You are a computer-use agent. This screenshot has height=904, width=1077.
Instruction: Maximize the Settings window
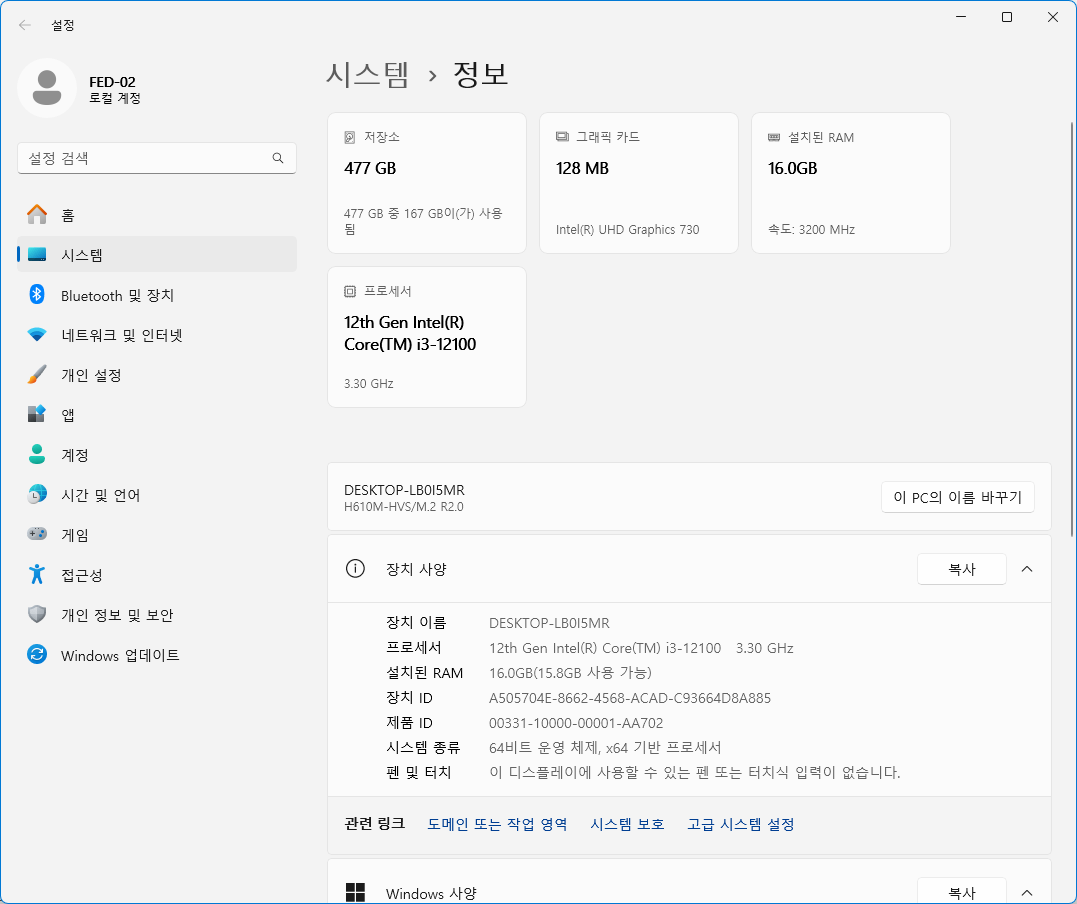point(1007,17)
